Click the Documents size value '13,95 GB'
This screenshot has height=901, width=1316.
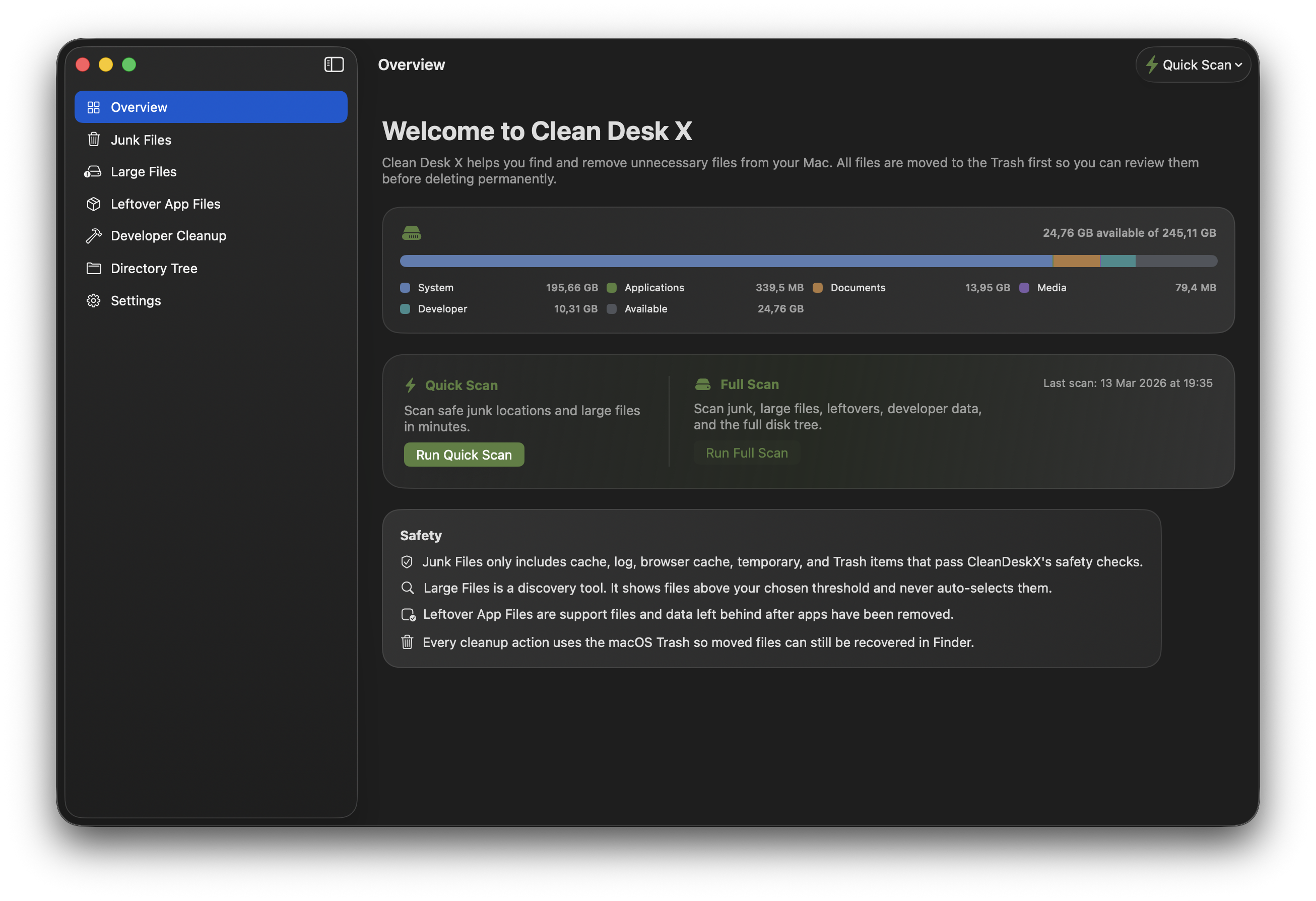(987, 288)
